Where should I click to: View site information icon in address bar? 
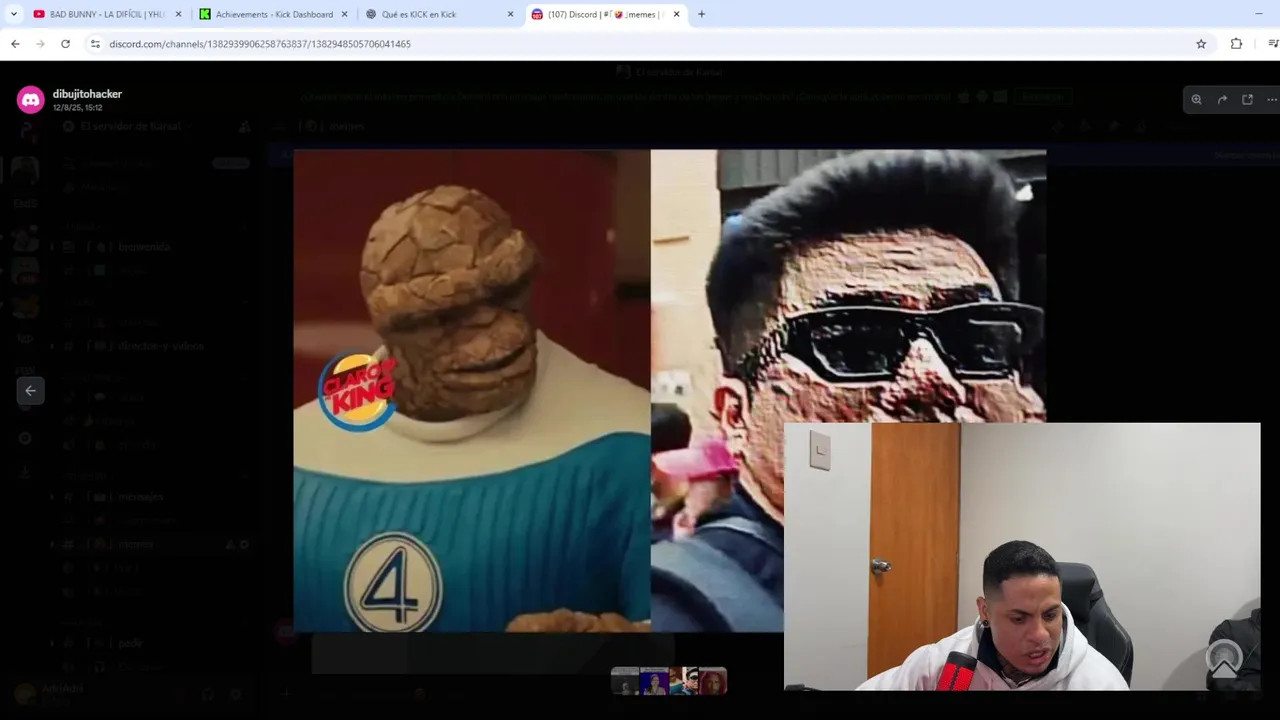(x=95, y=44)
